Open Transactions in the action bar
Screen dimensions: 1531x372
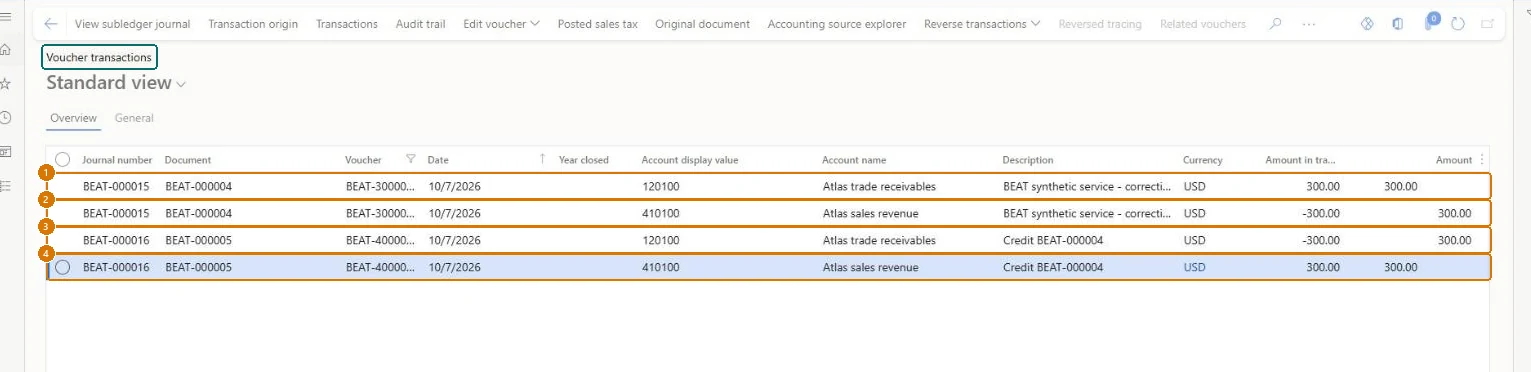point(347,24)
